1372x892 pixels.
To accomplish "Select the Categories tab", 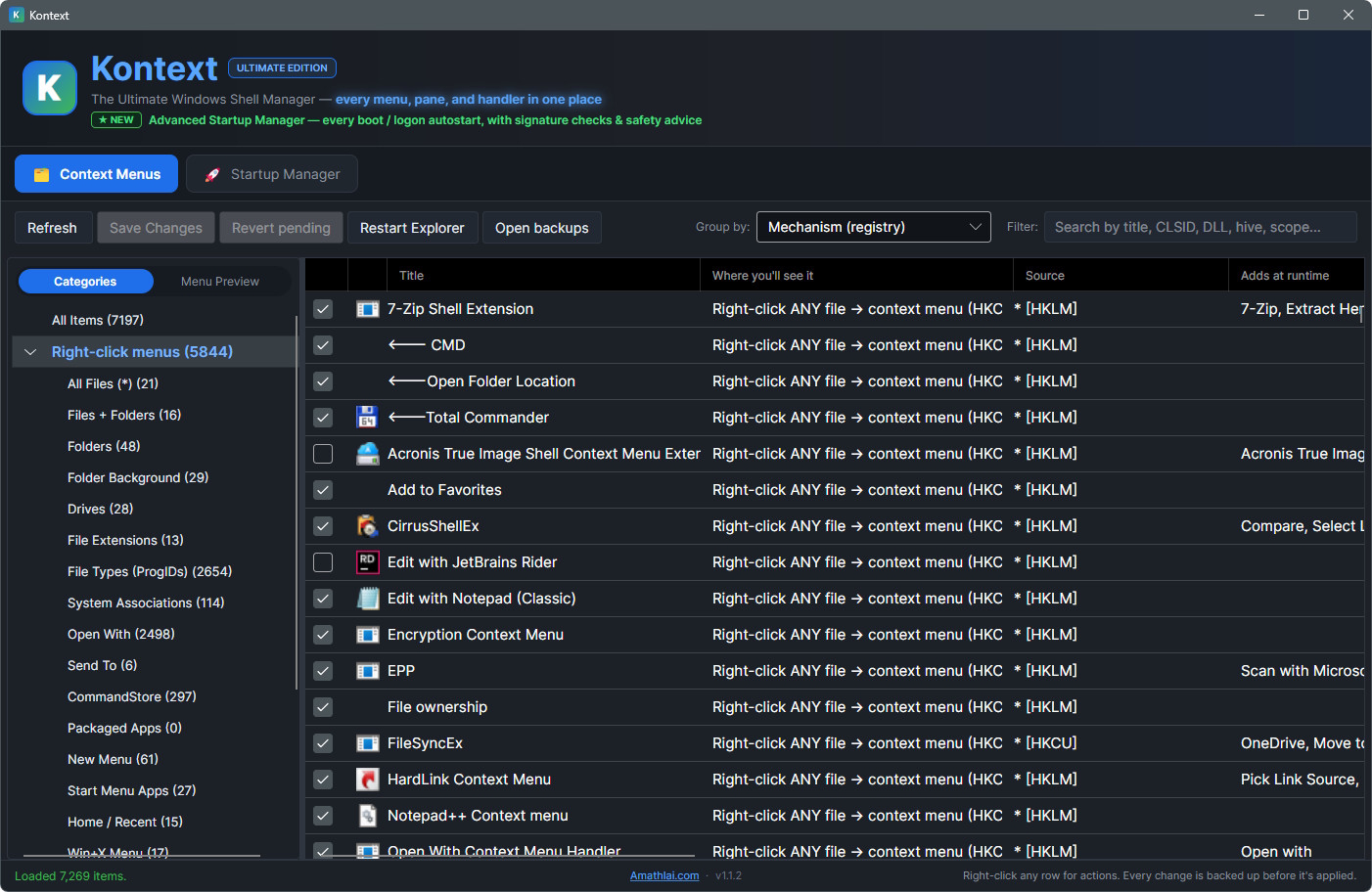I will (85, 282).
